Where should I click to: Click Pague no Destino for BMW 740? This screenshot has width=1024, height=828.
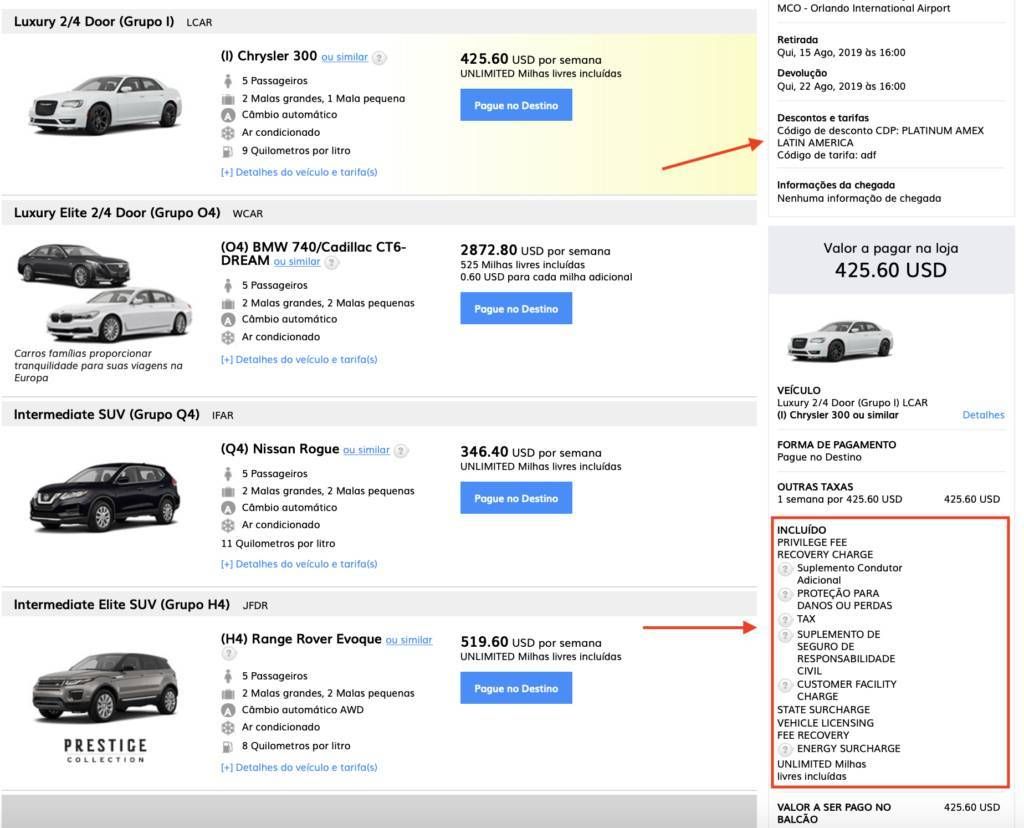pos(516,309)
